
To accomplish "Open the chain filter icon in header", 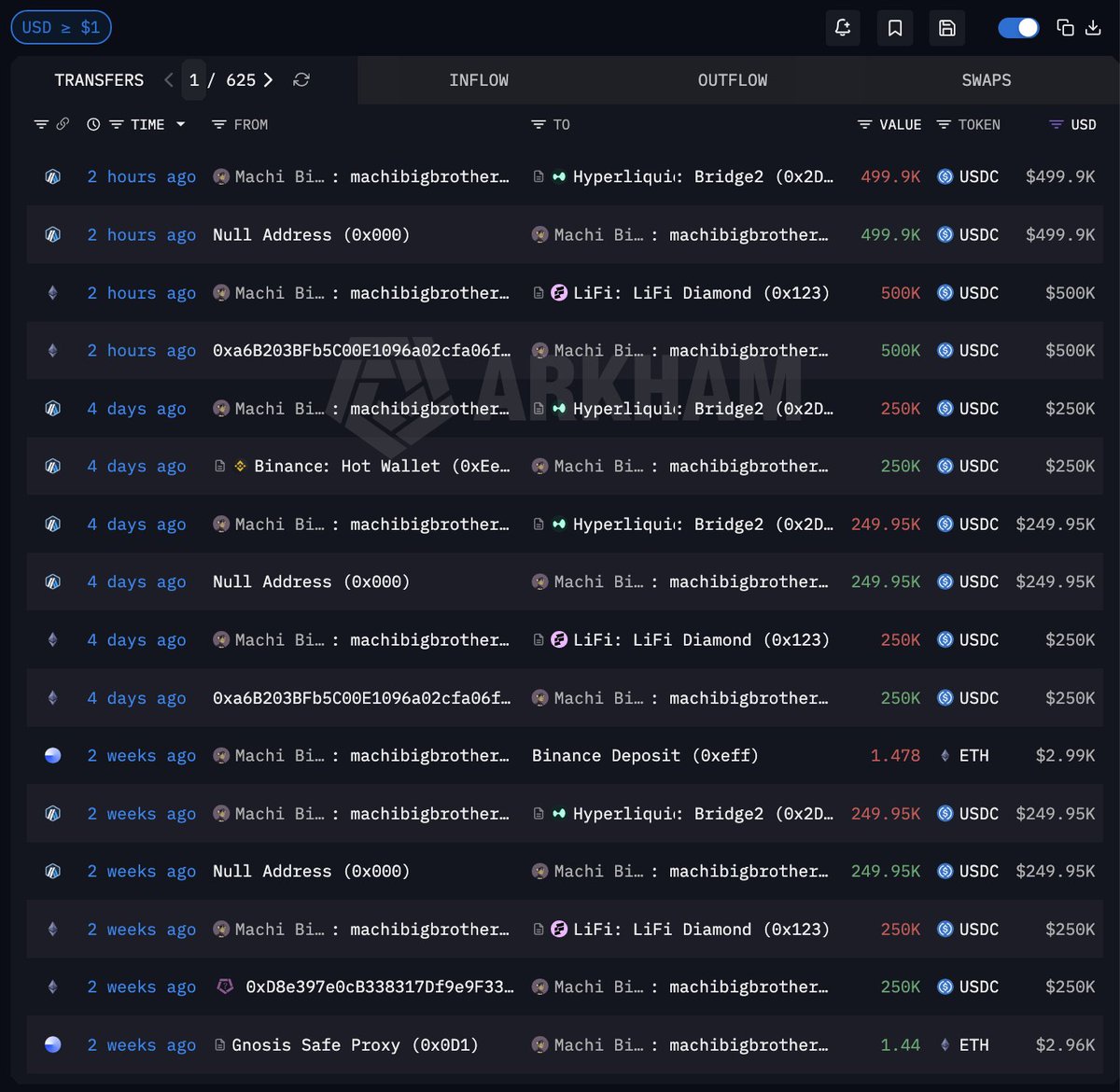I will coord(41,124).
